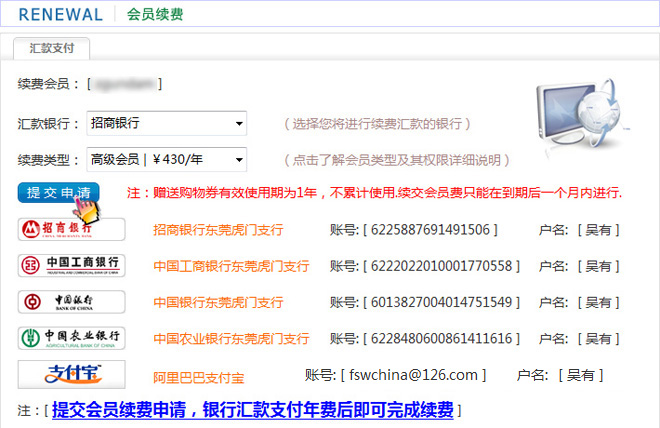Click the China Merchants Bank logo
The height and width of the screenshot is (428, 660).
[x=72, y=230]
